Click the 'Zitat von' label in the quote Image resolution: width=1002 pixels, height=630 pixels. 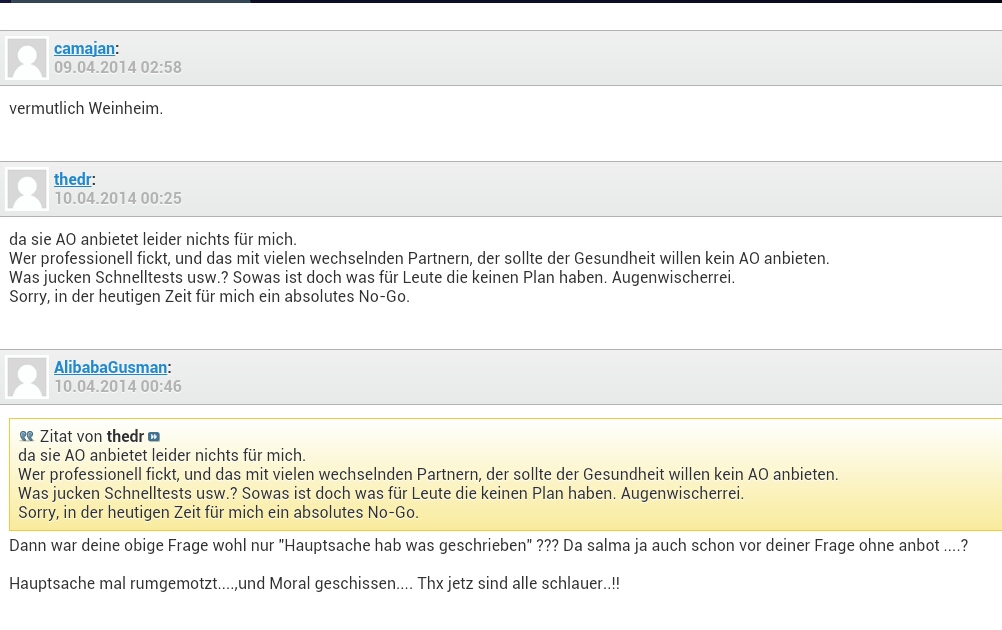pos(71,437)
